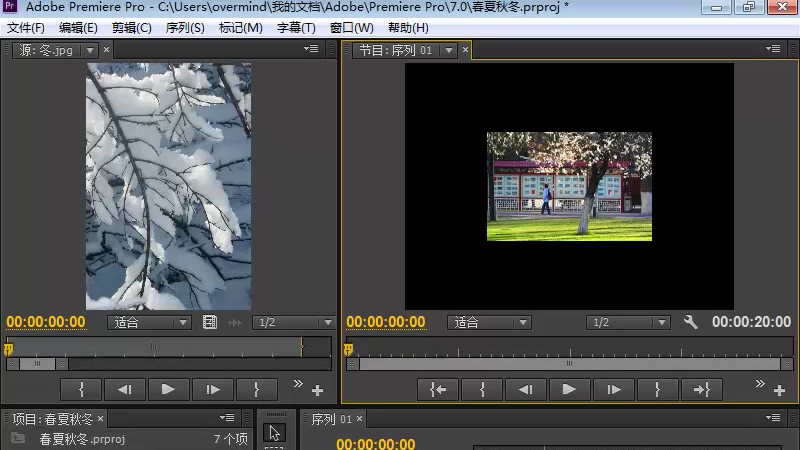Image resolution: width=800 pixels, height=450 pixels.
Task: Click Source monitor timecode 00:00:00:00
Action: pos(46,322)
